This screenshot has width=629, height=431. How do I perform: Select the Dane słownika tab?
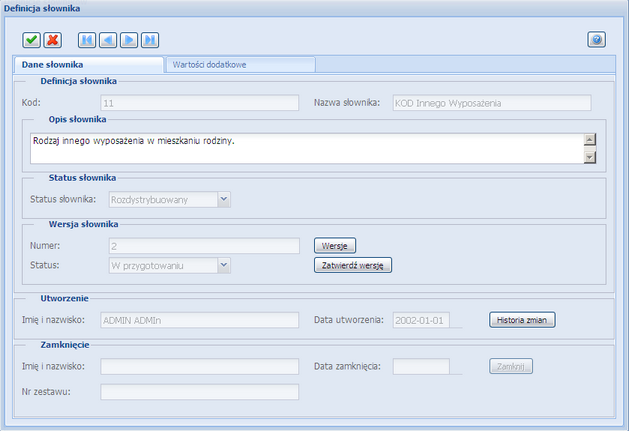point(88,65)
